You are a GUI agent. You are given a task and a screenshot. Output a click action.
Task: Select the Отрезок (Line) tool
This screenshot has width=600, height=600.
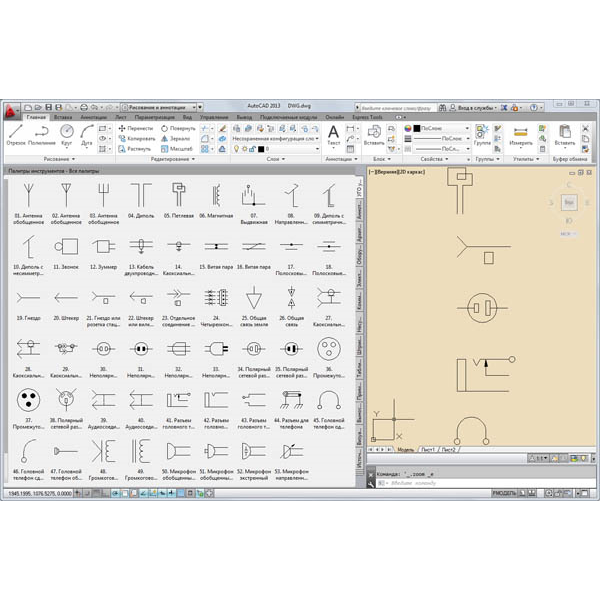[16, 135]
